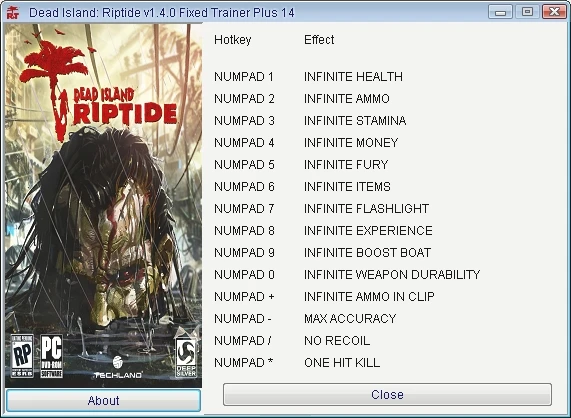Select the NUMPAD 3 hotkey label
The height and width of the screenshot is (418, 571).
click(x=244, y=121)
